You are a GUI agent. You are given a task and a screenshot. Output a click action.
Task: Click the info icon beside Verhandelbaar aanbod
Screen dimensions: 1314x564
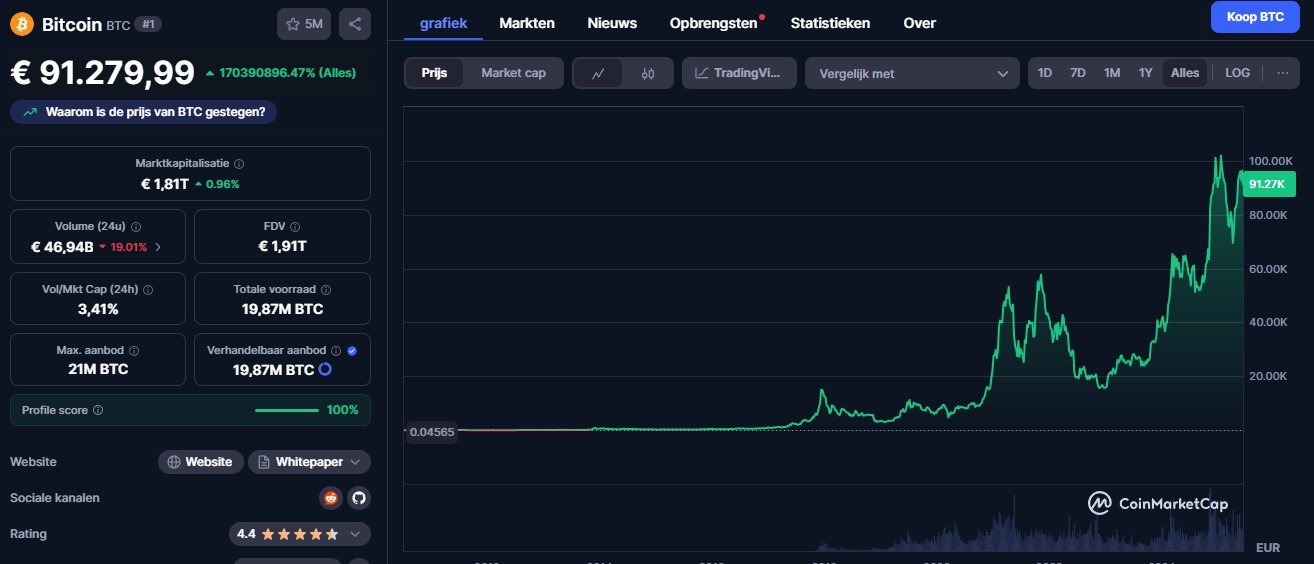(x=336, y=351)
